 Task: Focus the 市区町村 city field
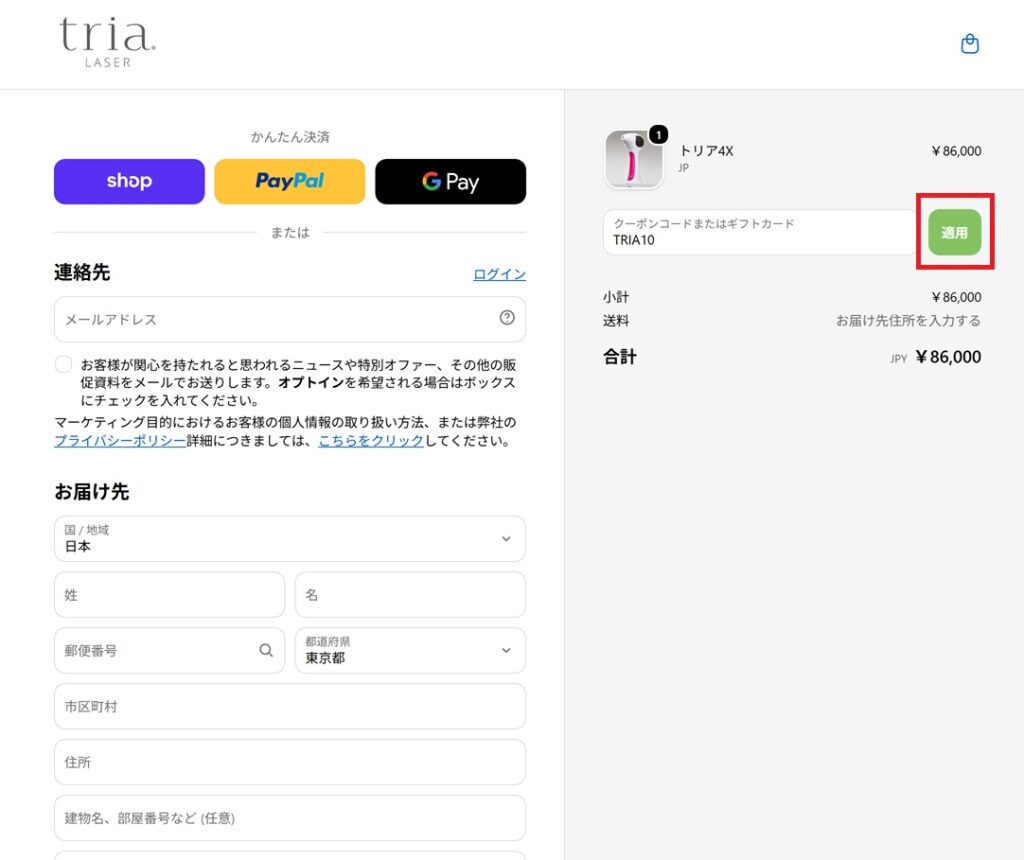[290, 707]
